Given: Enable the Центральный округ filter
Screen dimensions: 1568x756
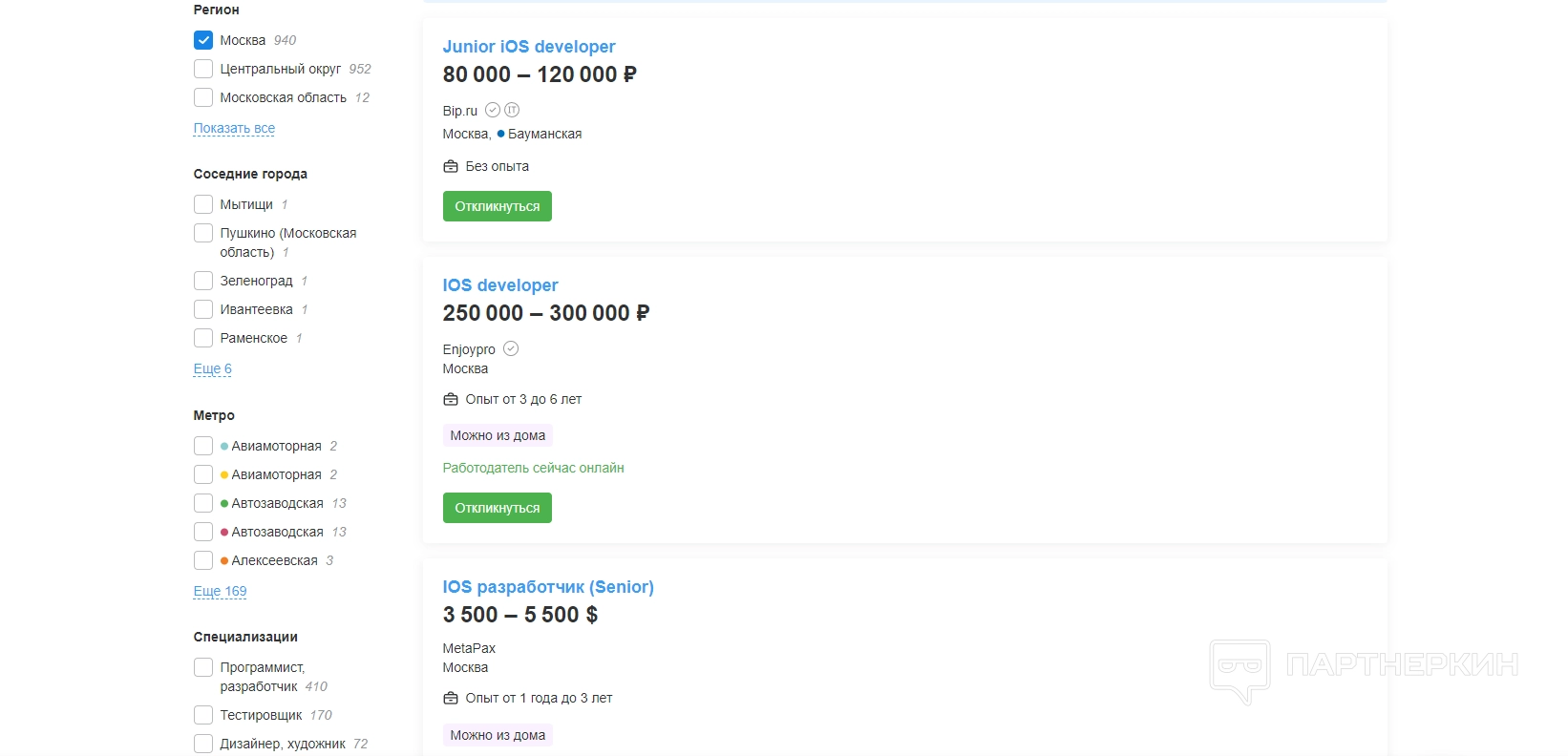Looking at the screenshot, I should tap(203, 69).
